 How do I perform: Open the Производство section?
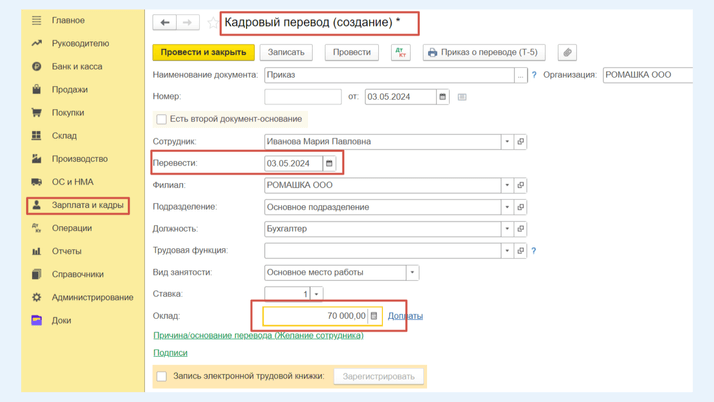coord(79,159)
